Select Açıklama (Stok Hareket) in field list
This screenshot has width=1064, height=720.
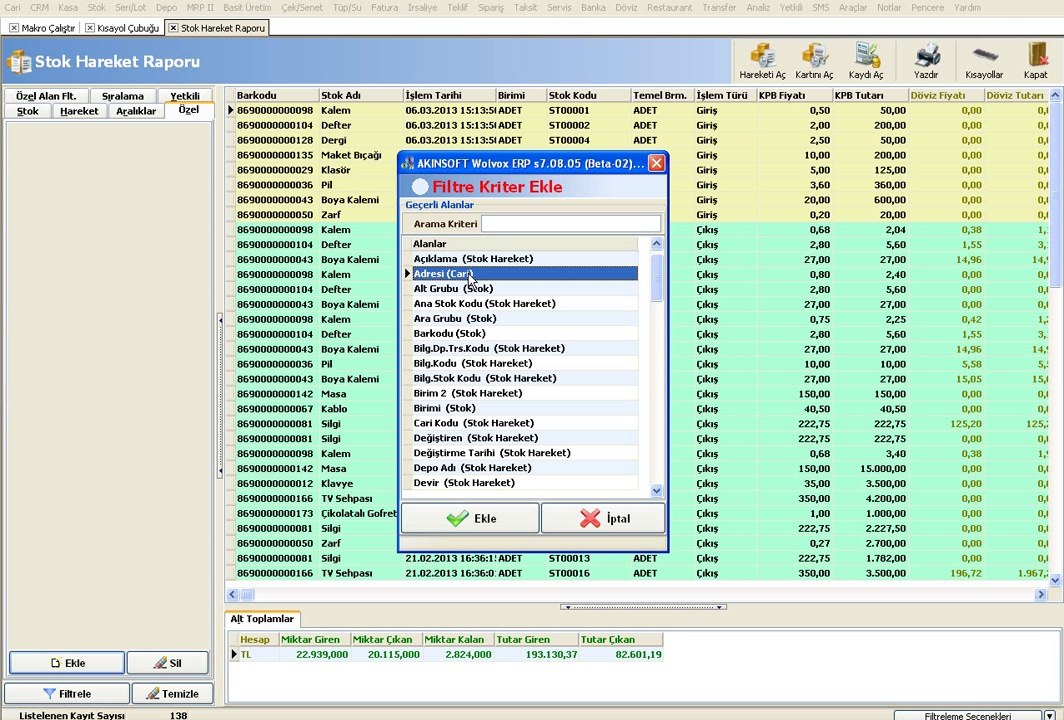(x=525, y=259)
